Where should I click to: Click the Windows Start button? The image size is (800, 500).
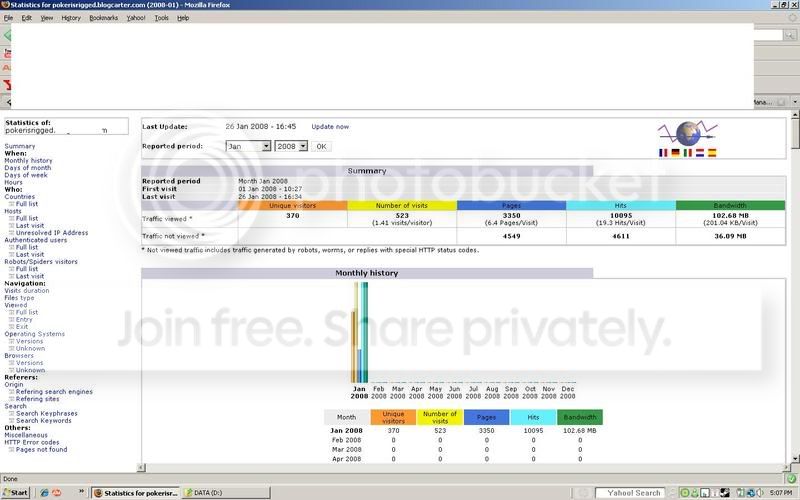click(x=16, y=493)
